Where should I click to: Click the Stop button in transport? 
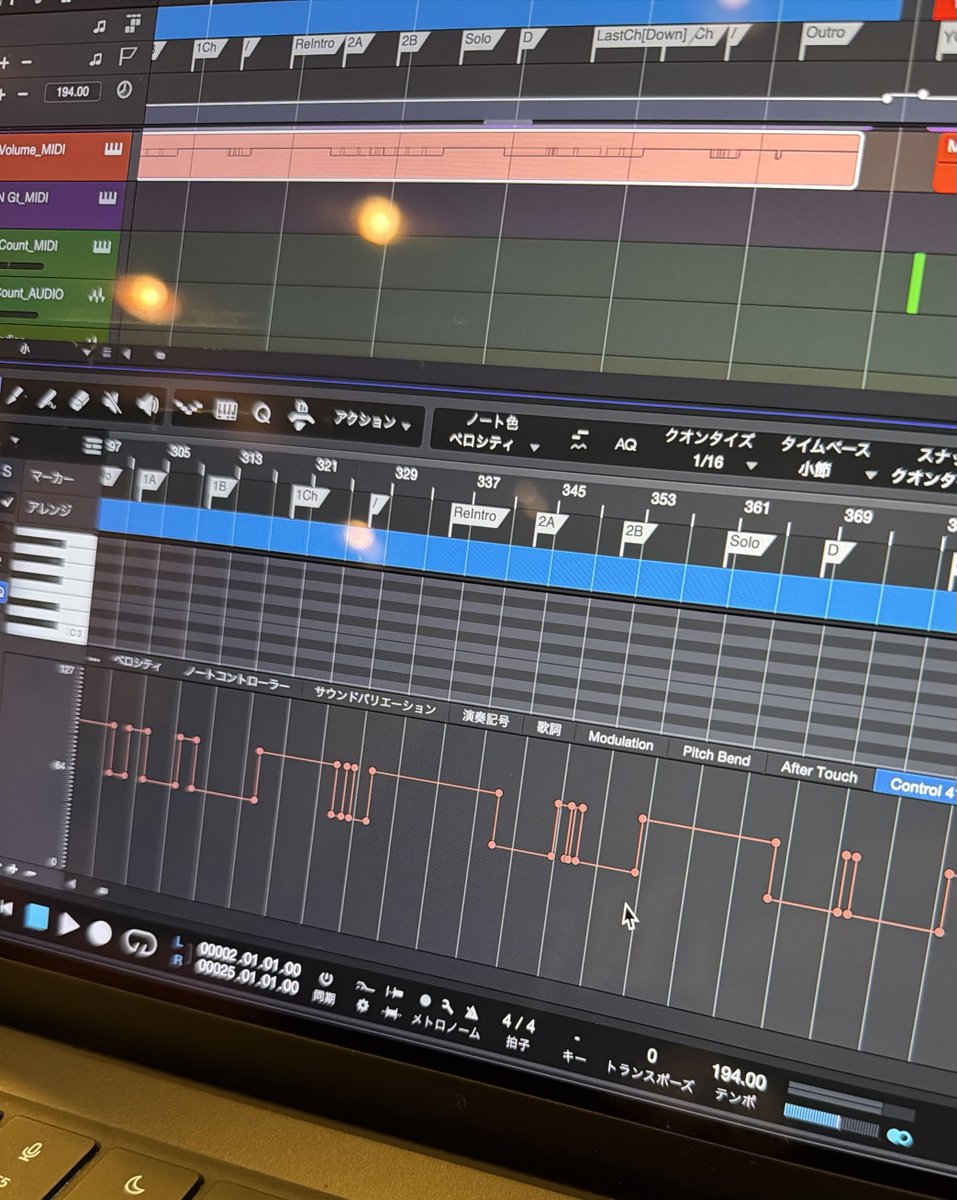point(37,915)
